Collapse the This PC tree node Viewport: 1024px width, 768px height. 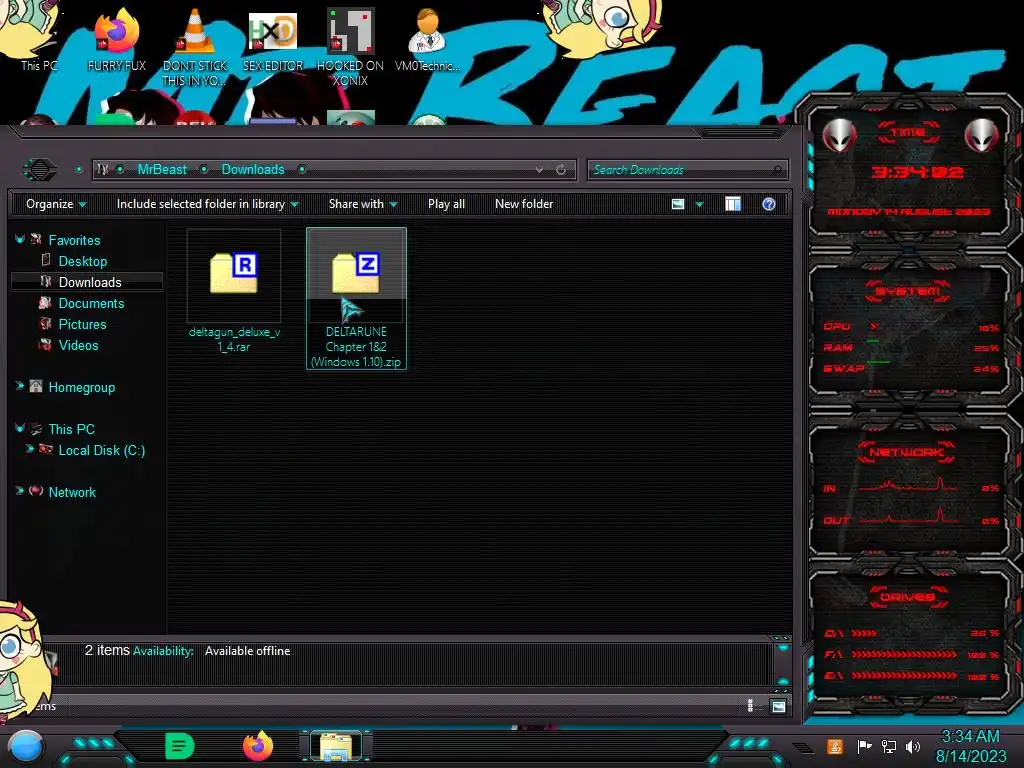click(20, 428)
